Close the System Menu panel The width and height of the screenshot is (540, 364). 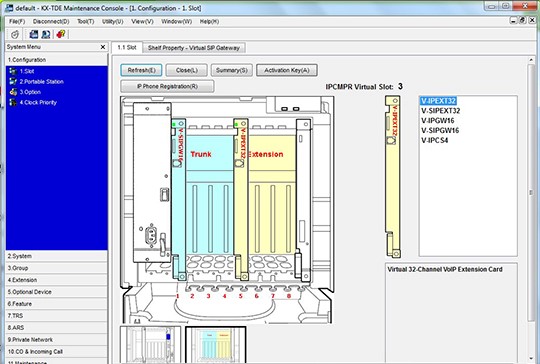click(x=103, y=47)
